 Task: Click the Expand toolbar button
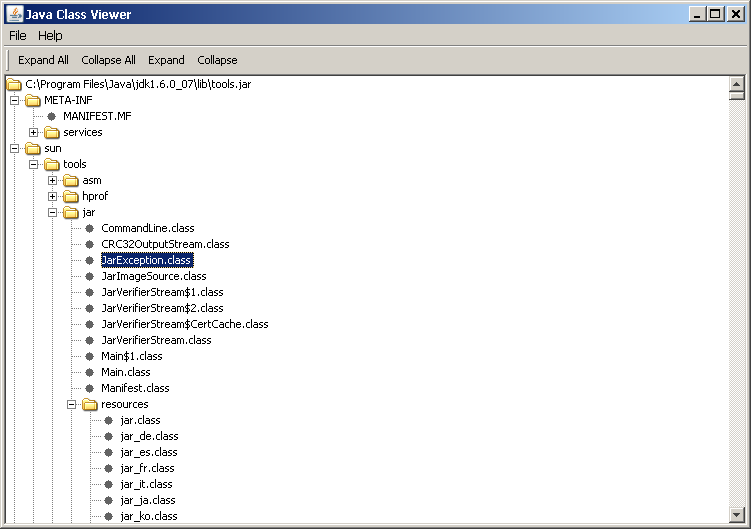click(166, 60)
